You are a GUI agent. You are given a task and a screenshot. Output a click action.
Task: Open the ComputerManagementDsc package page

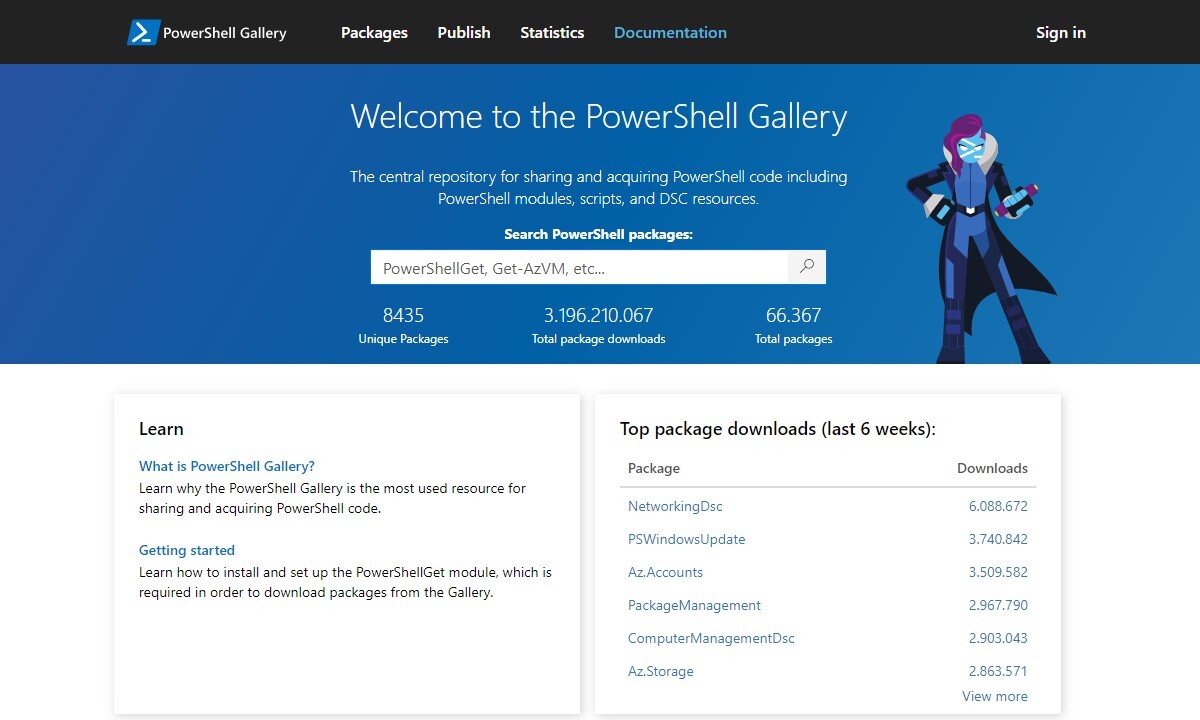tap(710, 638)
